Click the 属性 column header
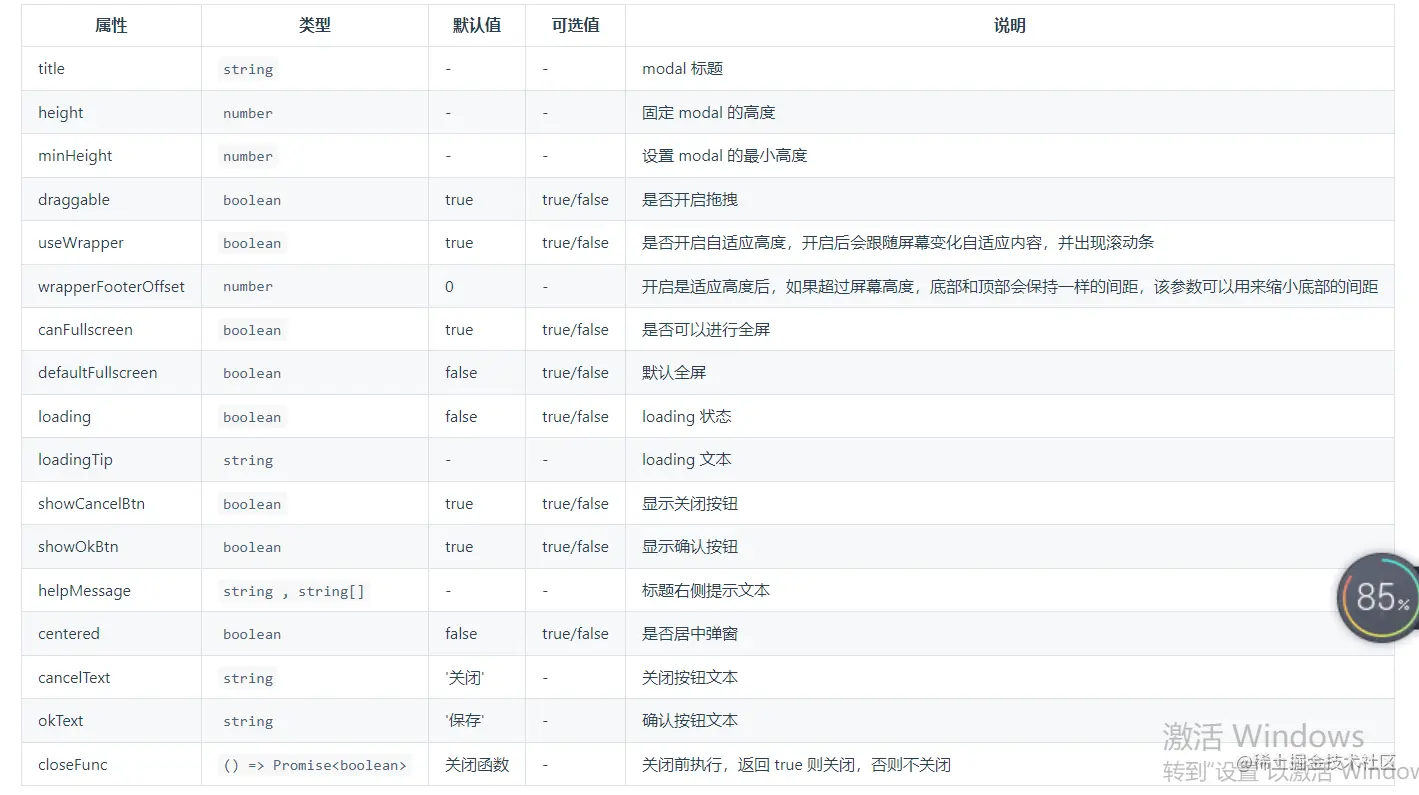The image size is (1419, 795). [110, 25]
